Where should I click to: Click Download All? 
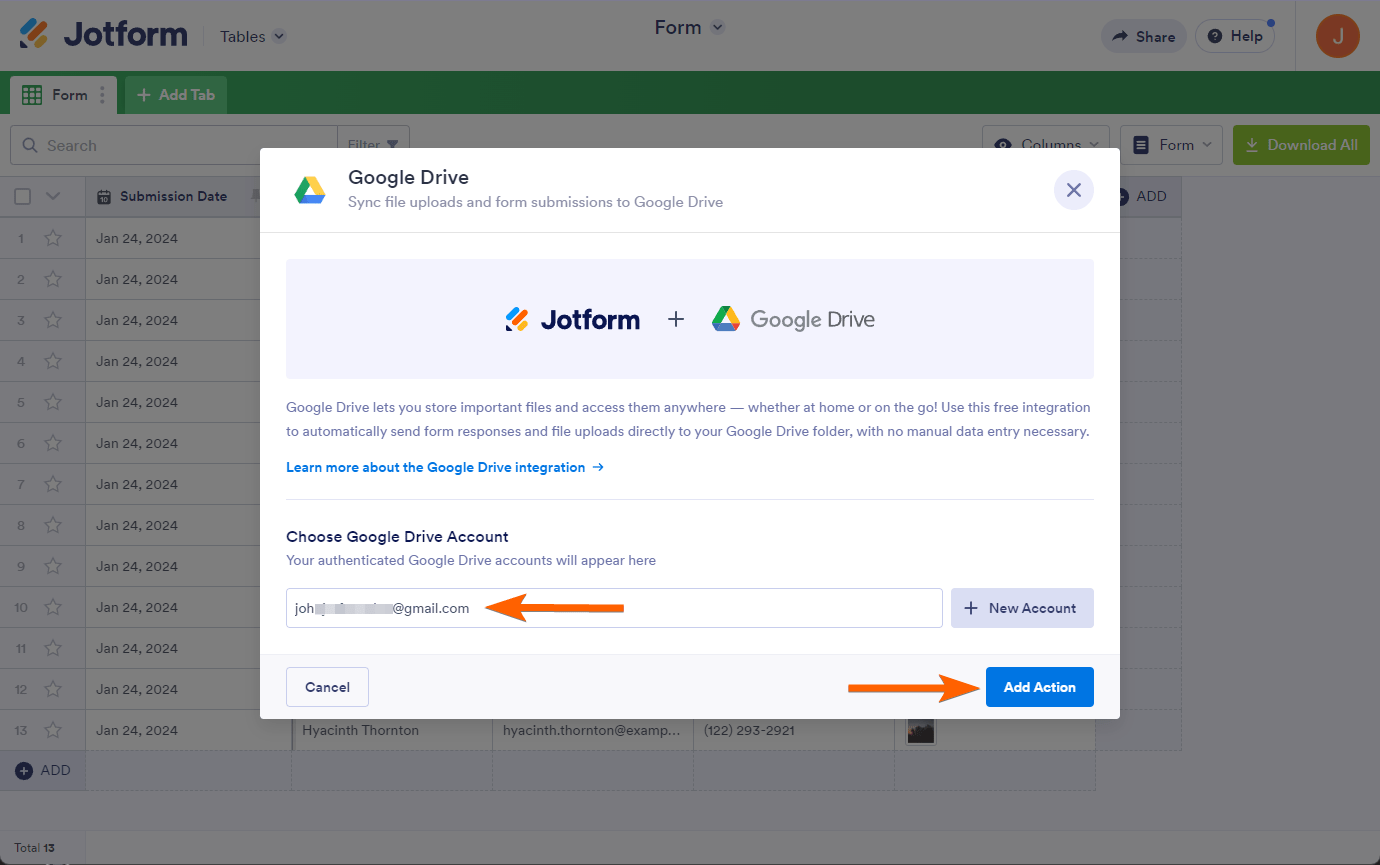[1301, 145]
